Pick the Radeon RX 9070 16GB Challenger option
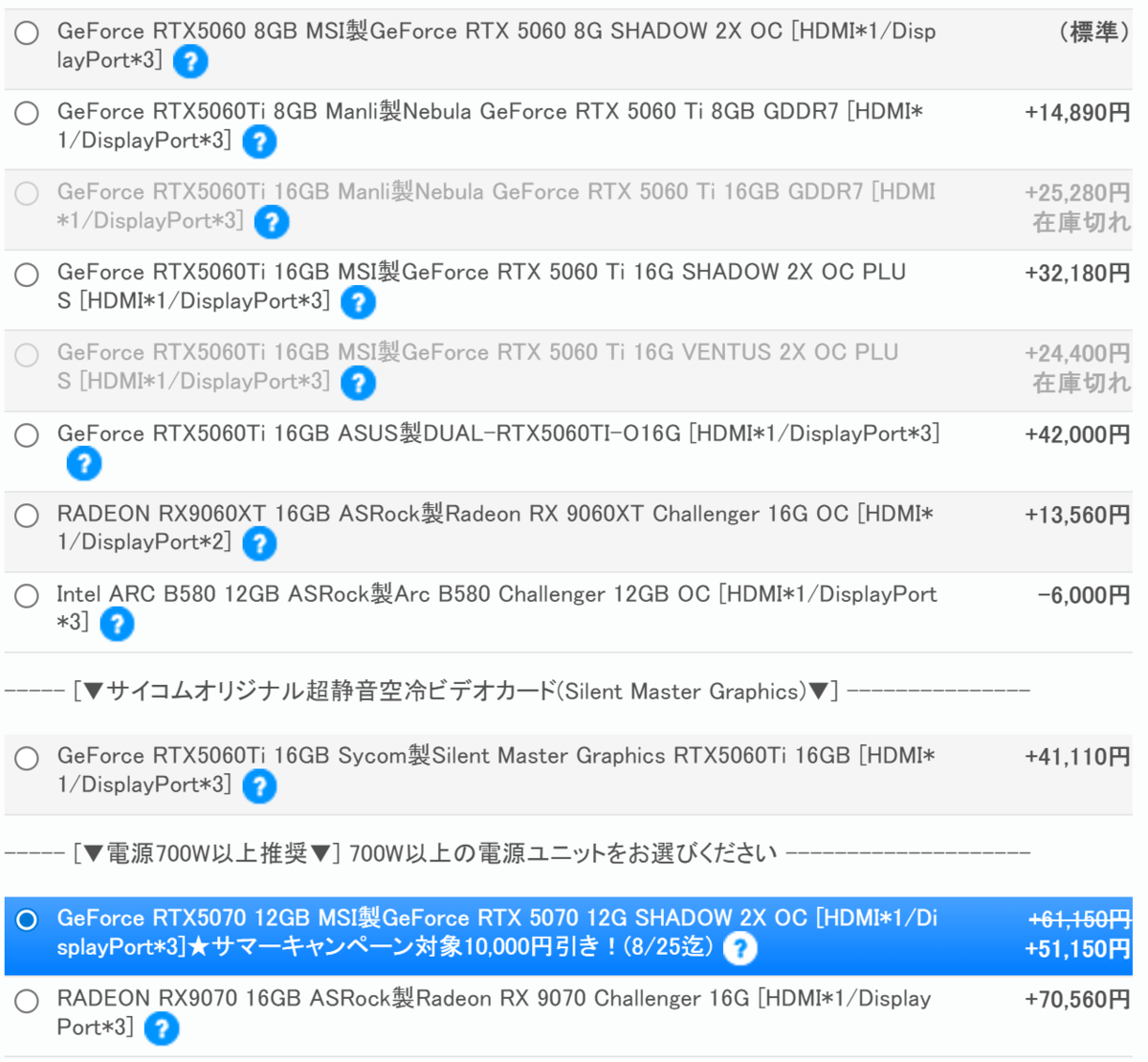The height and width of the screenshot is (1062, 1148). coord(26,999)
